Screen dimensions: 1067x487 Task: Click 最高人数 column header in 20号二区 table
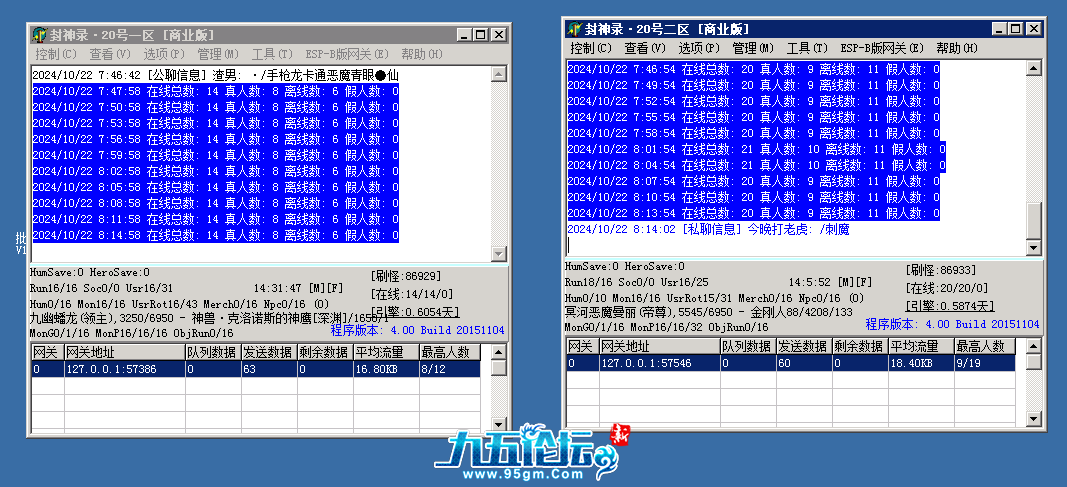click(x=984, y=346)
